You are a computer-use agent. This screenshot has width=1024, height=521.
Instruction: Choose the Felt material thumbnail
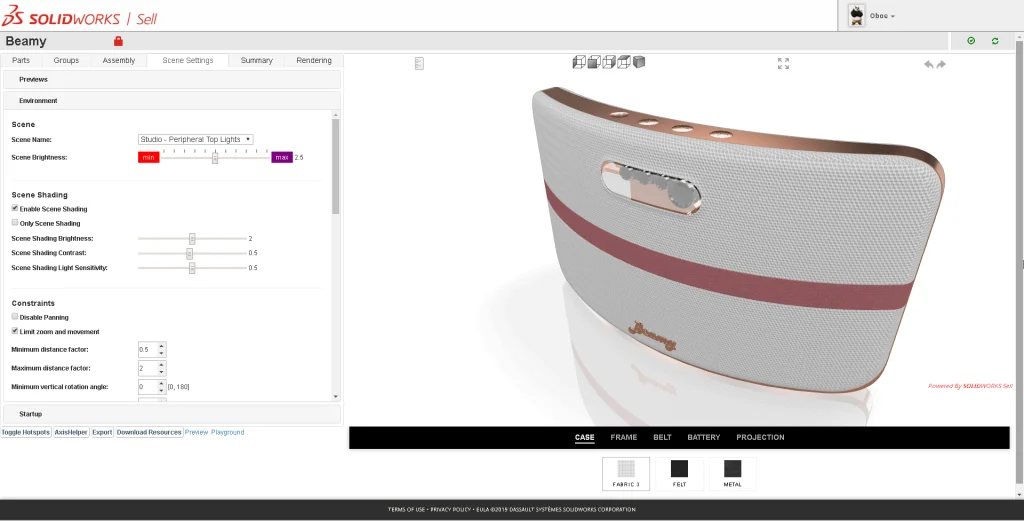pyautogui.click(x=679, y=473)
